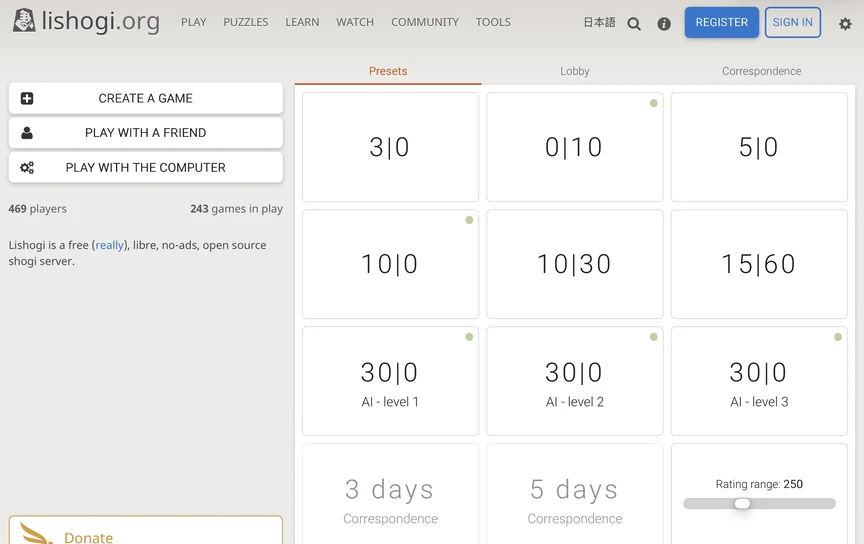Click the info circle icon
The width and height of the screenshot is (864, 544).
tap(664, 23)
